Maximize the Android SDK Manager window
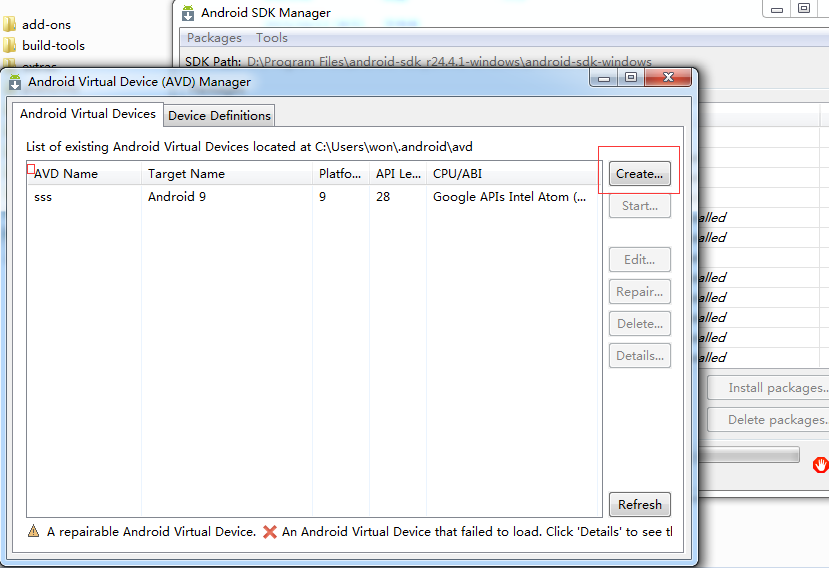The image size is (829, 568). (804, 9)
